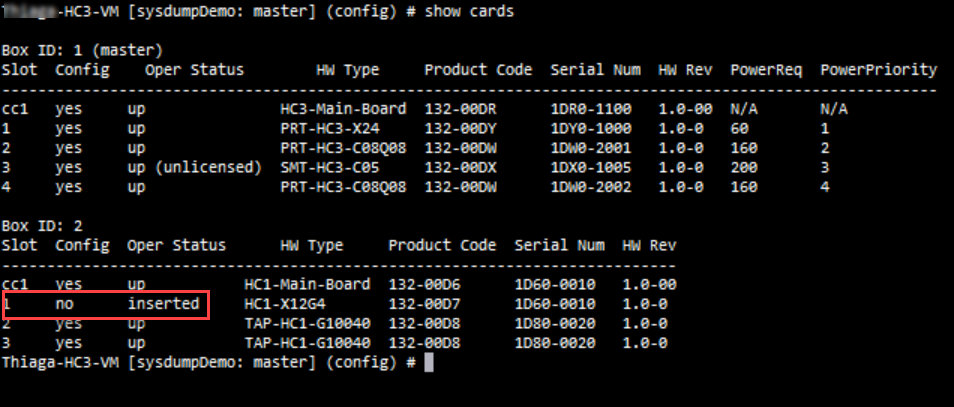Click the PowerPriority column header
This screenshot has width=954, height=407.
pyautogui.click(x=879, y=70)
